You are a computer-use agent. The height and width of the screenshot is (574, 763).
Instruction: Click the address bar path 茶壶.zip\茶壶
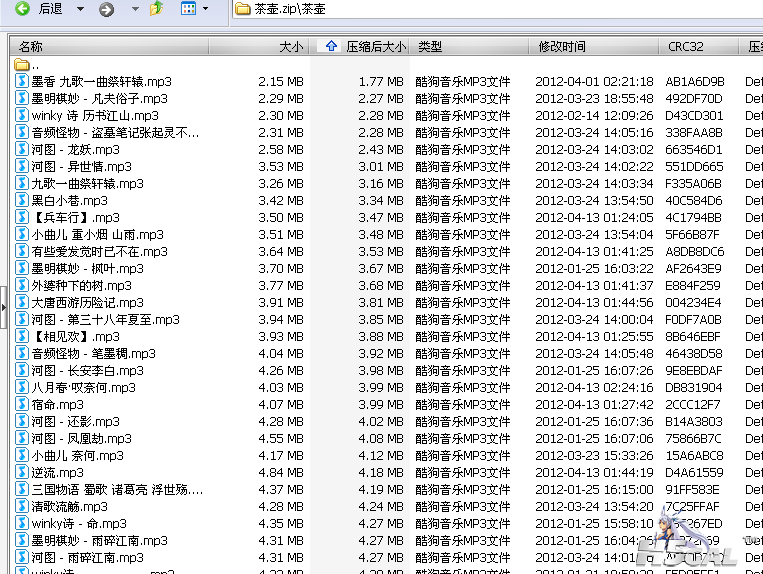(290, 9)
